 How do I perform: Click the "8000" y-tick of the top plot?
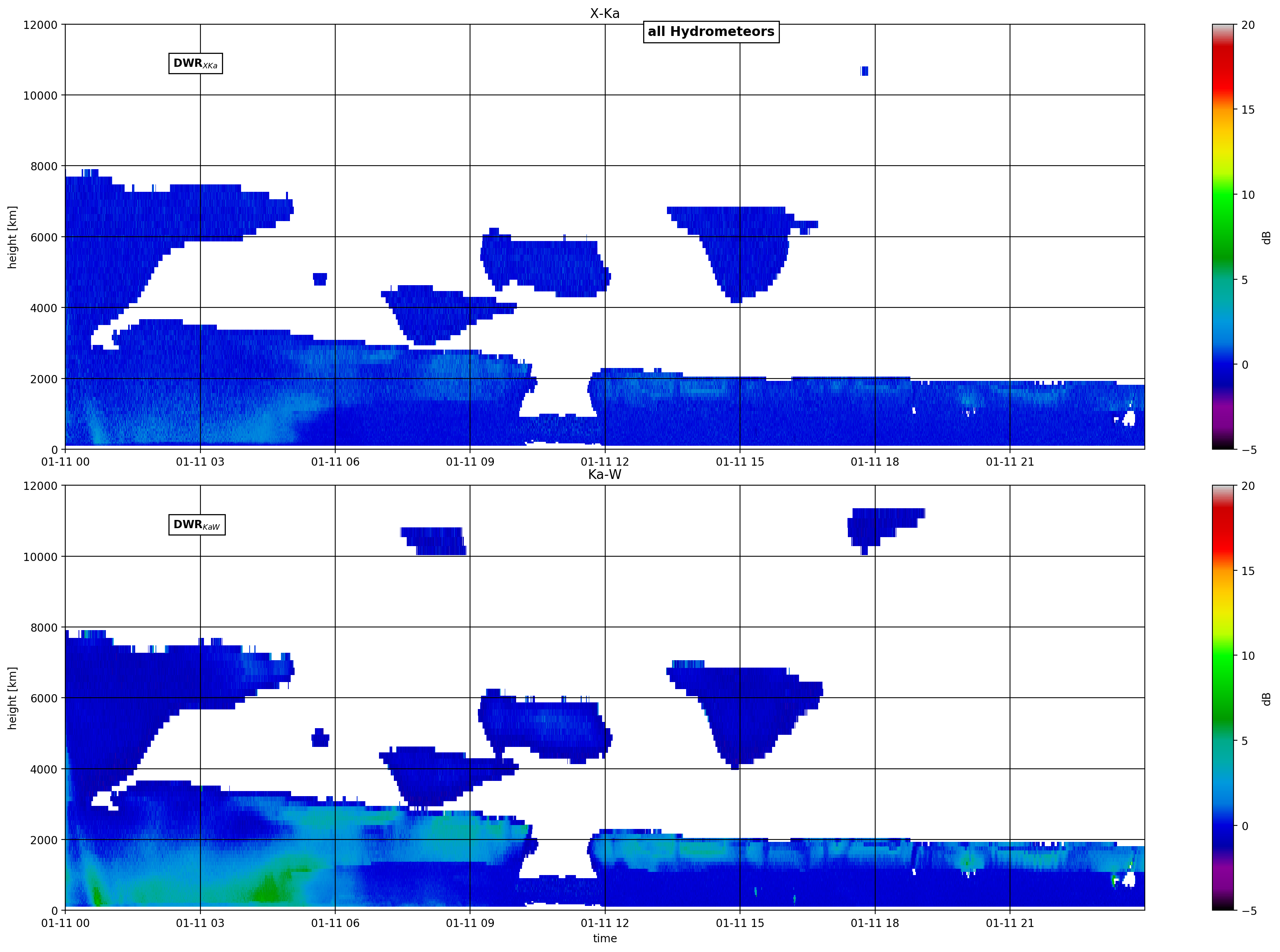[44, 166]
